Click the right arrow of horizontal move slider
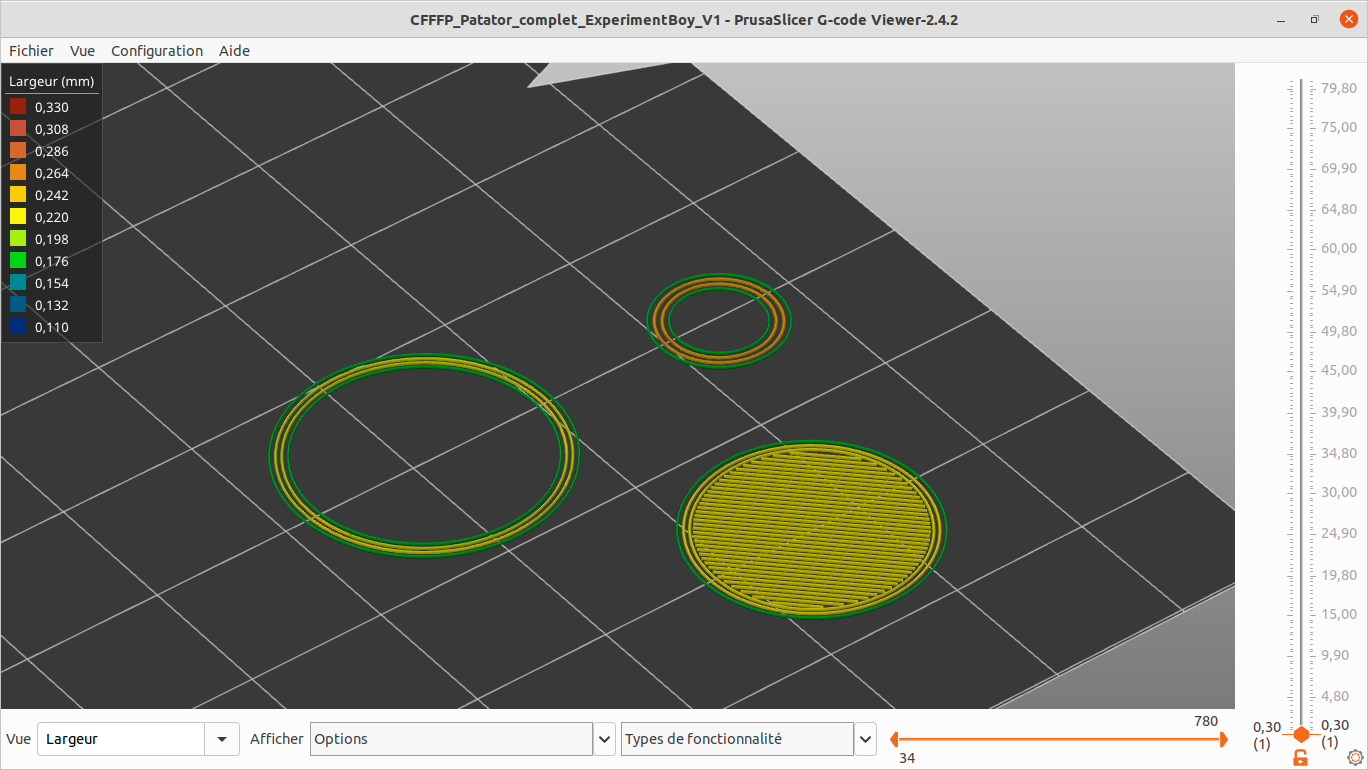The height and width of the screenshot is (770, 1368). coord(1222,739)
